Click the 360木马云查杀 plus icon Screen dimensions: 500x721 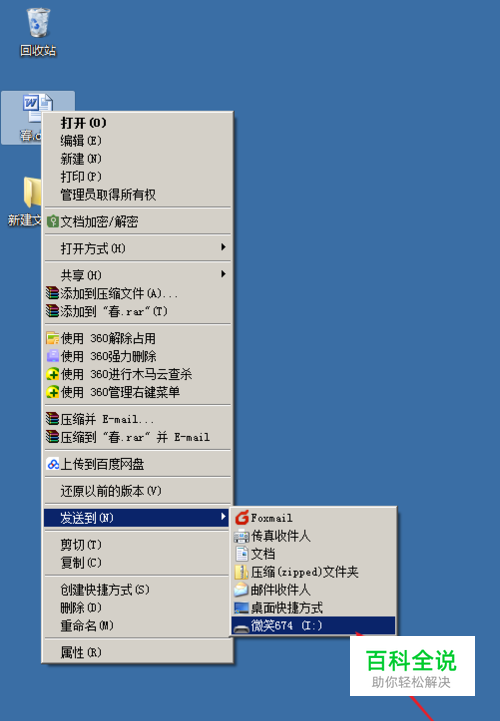(x=53, y=374)
